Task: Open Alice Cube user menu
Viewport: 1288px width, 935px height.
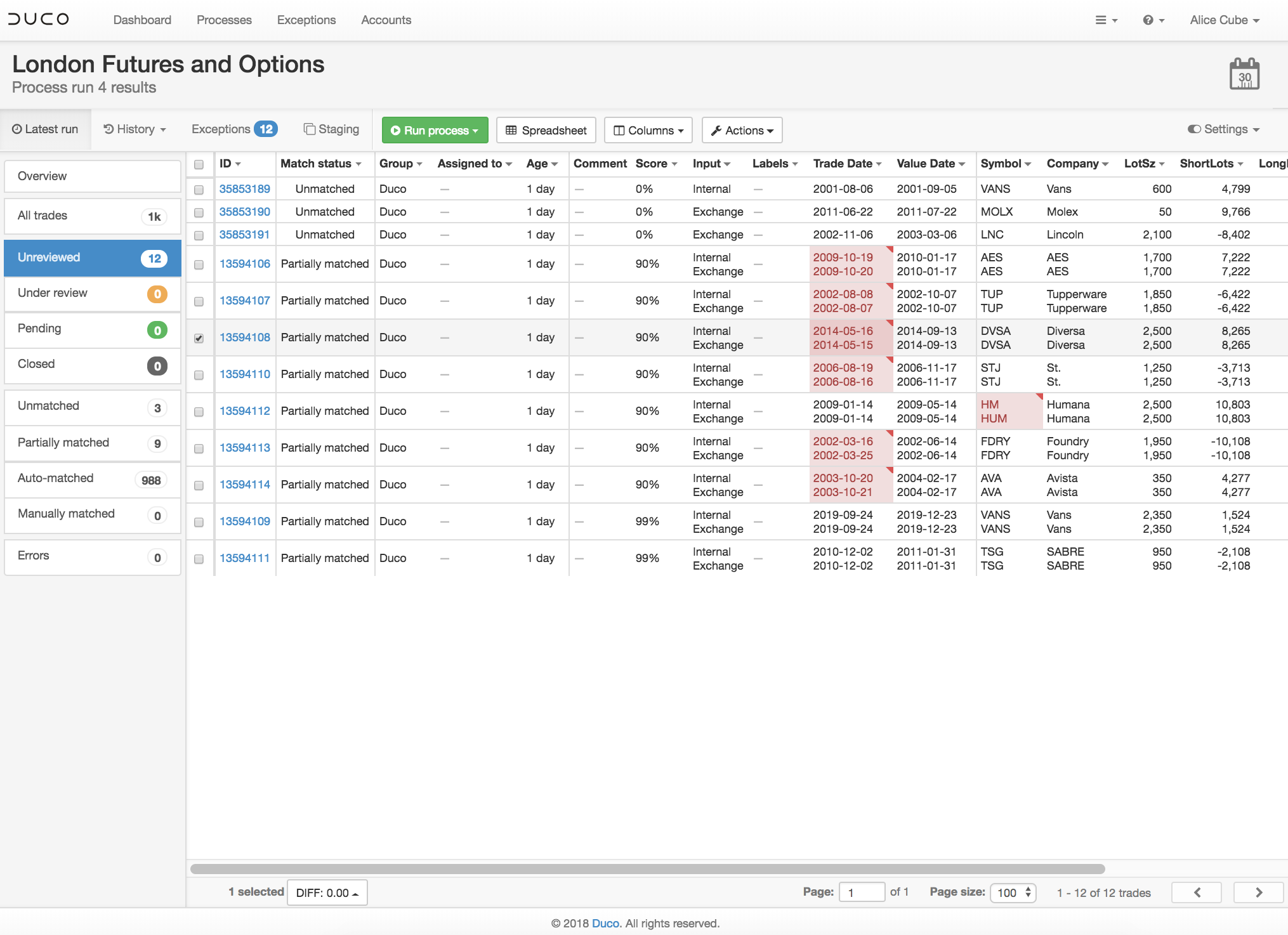Action: [1225, 20]
